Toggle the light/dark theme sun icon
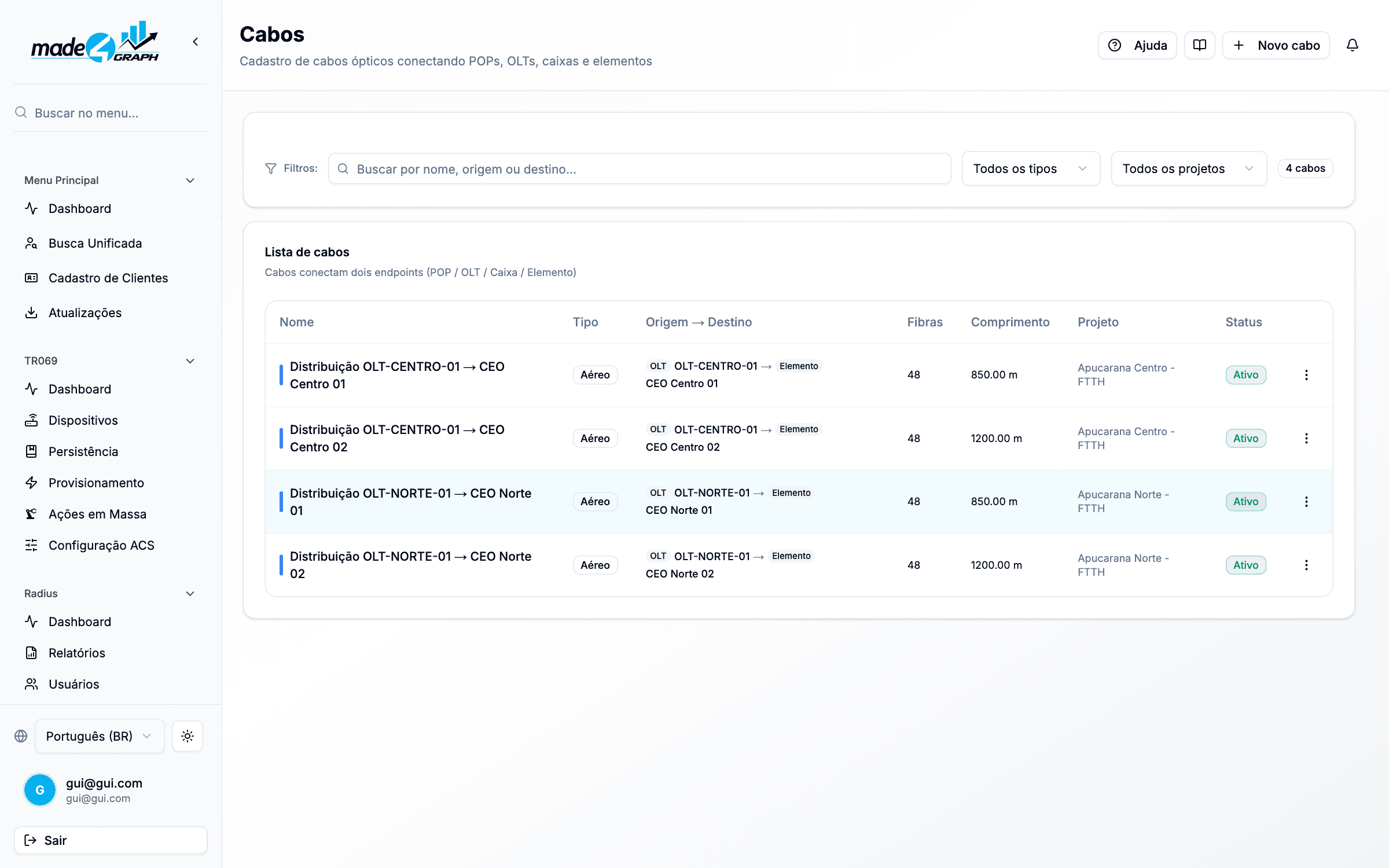Viewport: 1389px width, 868px height. (187, 736)
